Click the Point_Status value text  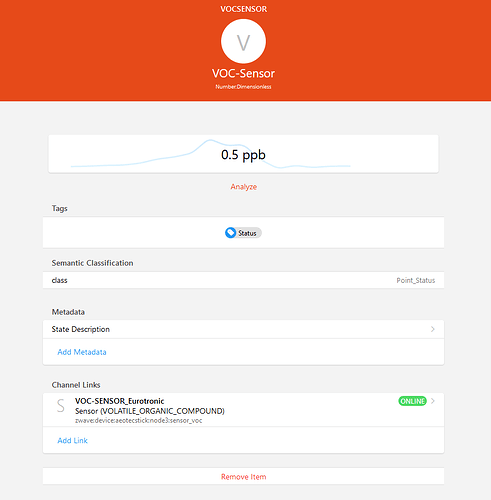click(416, 280)
